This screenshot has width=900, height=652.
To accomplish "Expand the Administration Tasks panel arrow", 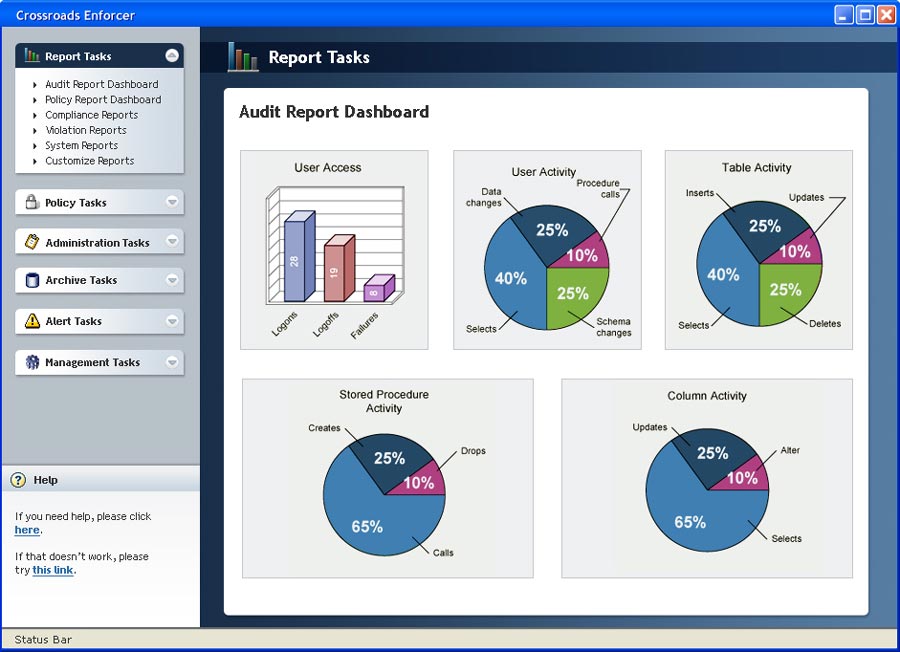I will tap(172, 241).
